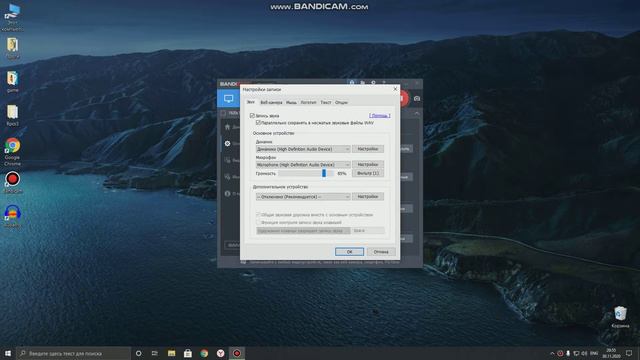Viewport: 640px width, 360px height.
Task: Click the Windows Start button
Action: click(x=8, y=353)
